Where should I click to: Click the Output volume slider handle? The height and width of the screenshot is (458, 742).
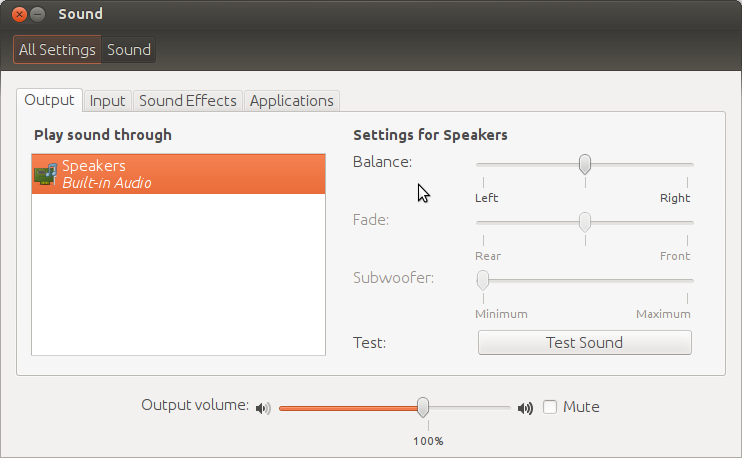[x=423, y=406]
